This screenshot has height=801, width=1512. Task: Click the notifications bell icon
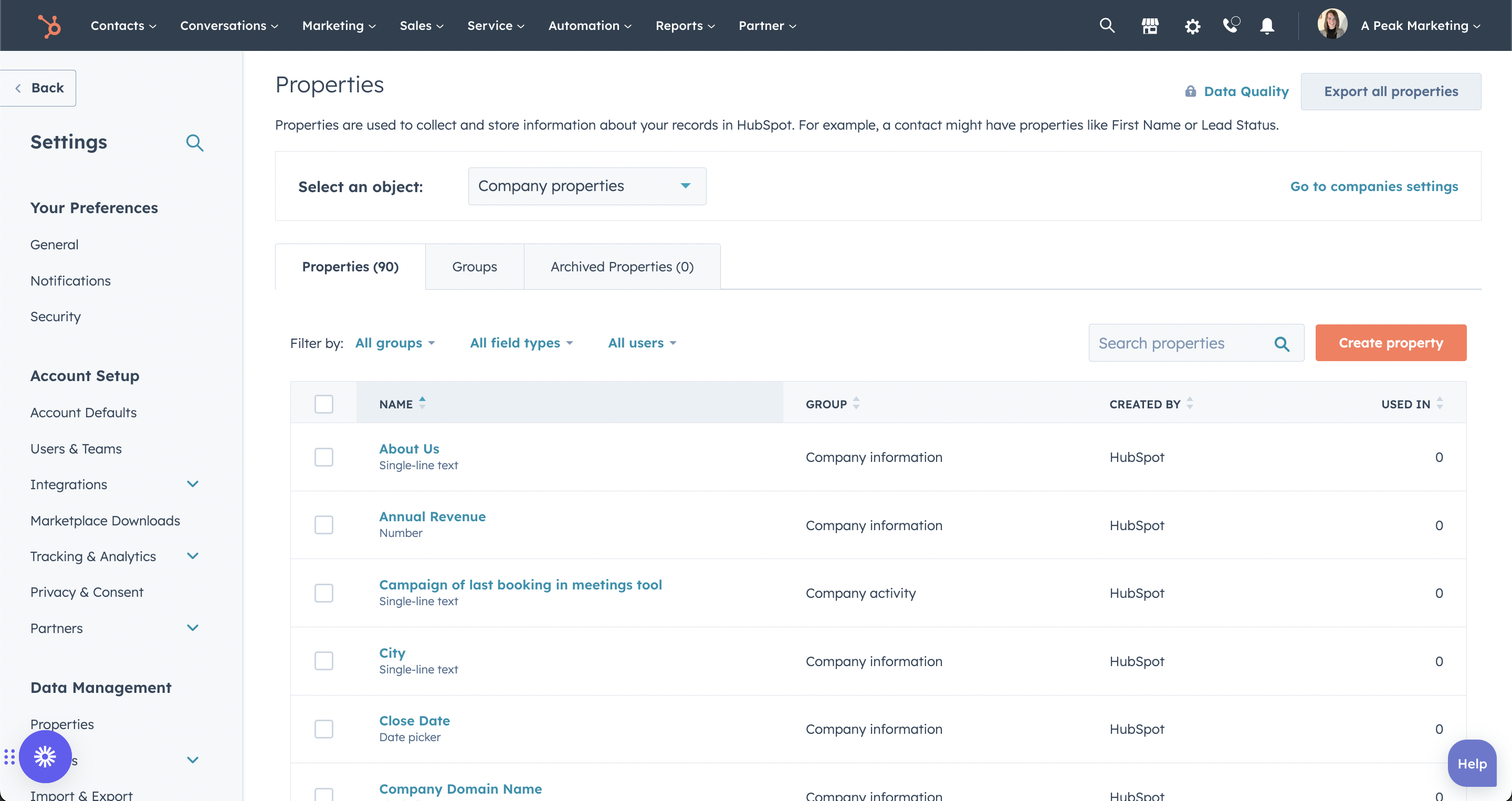point(1266,26)
